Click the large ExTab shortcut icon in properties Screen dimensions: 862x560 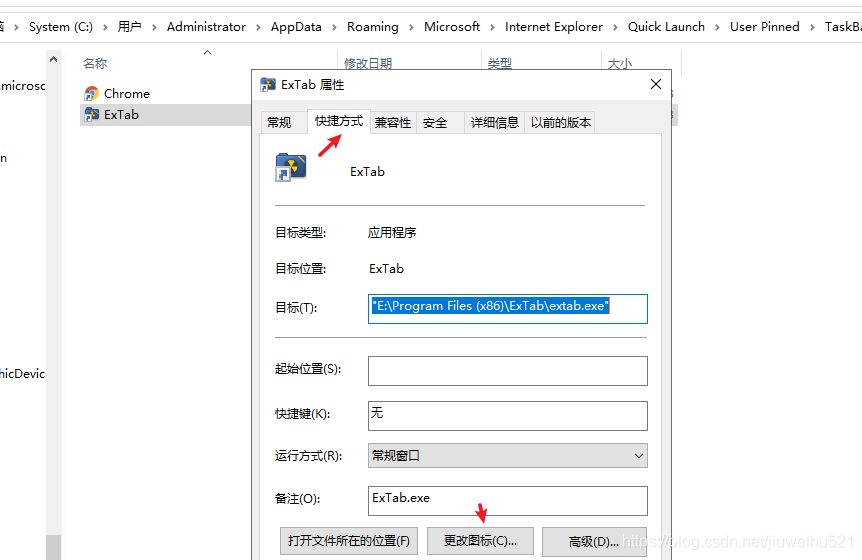[291, 168]
